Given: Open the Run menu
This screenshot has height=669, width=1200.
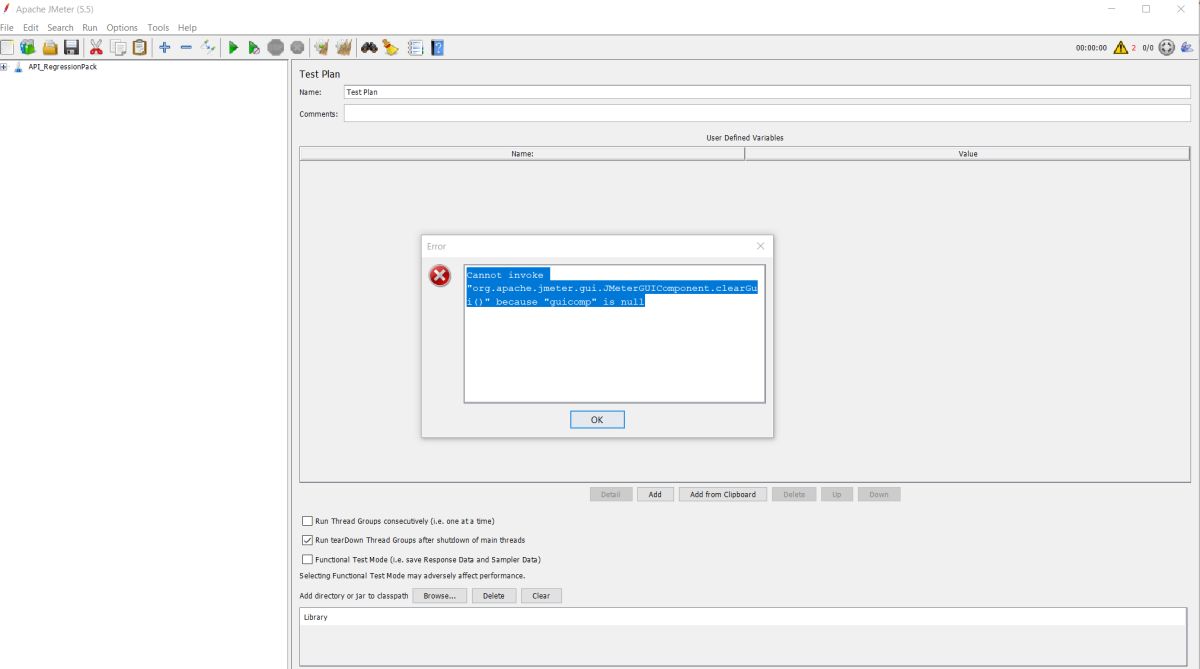Looking at the screenshot, I should point(90,27).
